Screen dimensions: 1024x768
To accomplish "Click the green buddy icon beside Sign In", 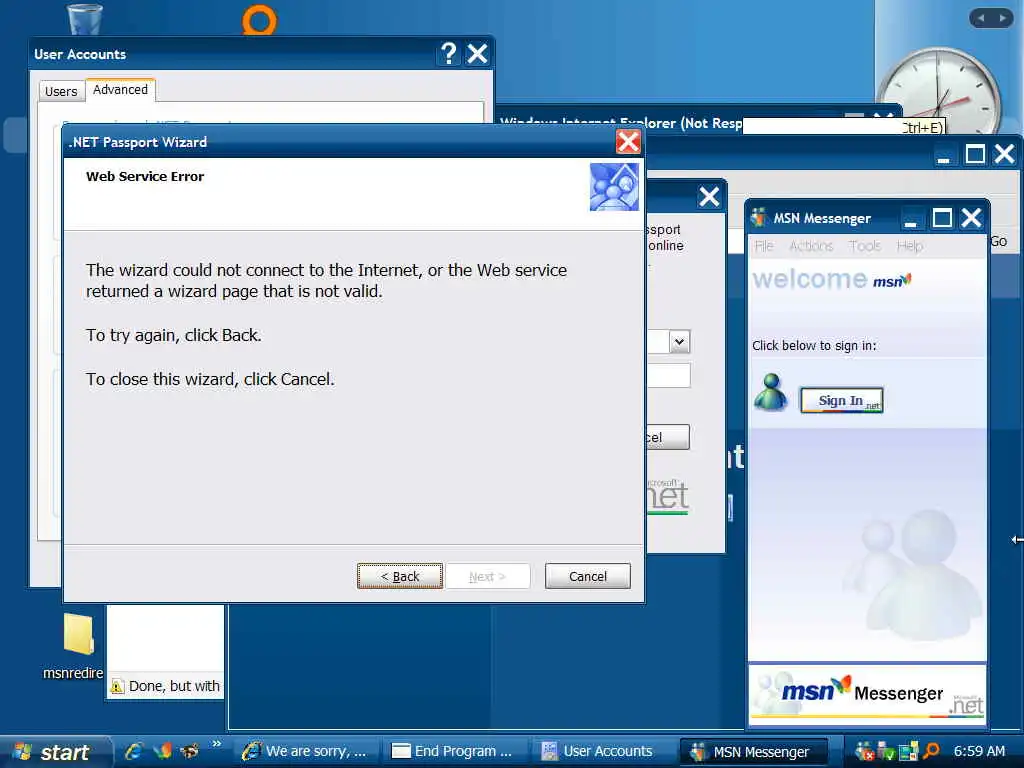I will (x=771, y=392).
